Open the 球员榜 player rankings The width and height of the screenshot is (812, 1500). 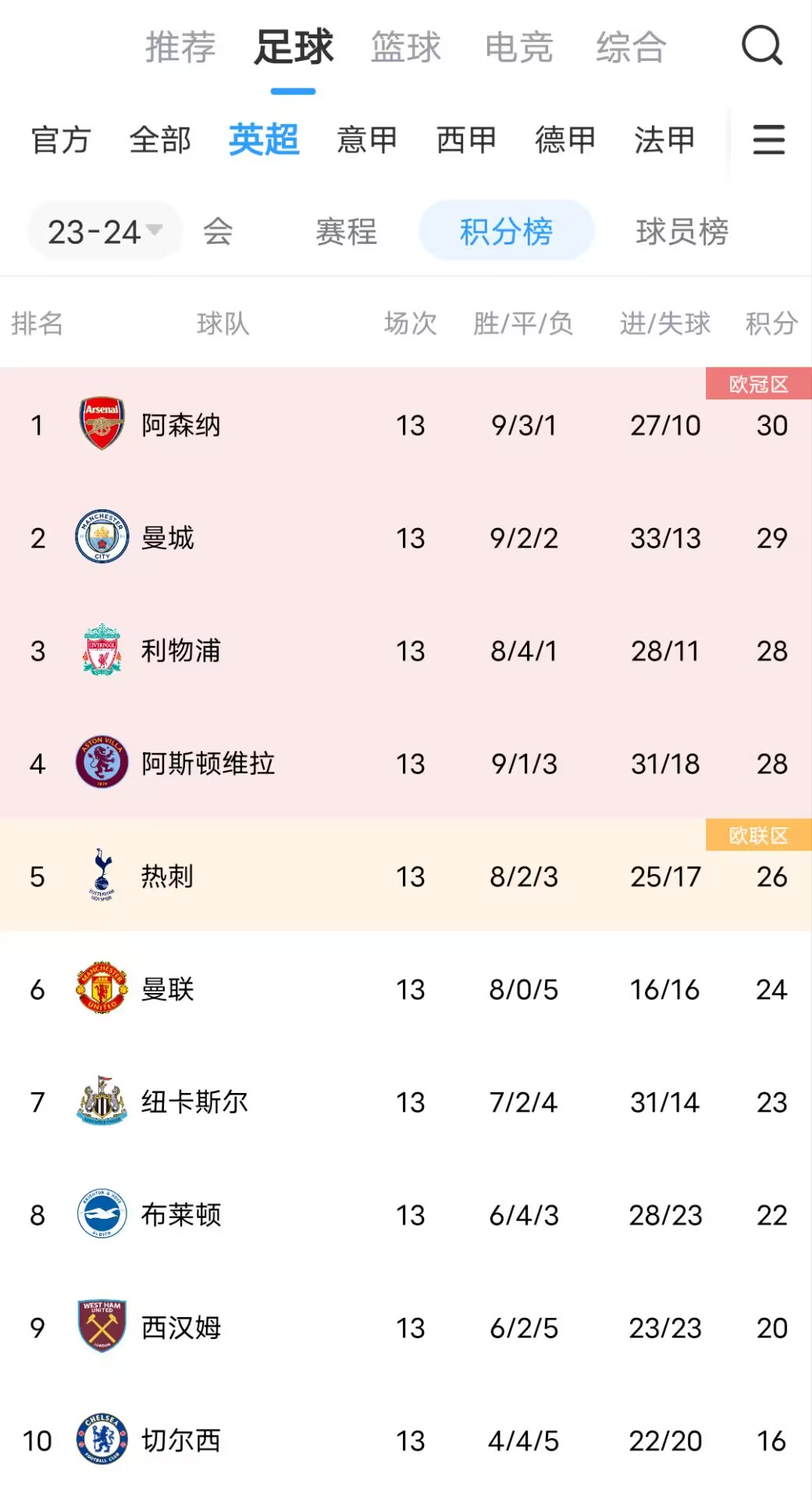[682, 231]
